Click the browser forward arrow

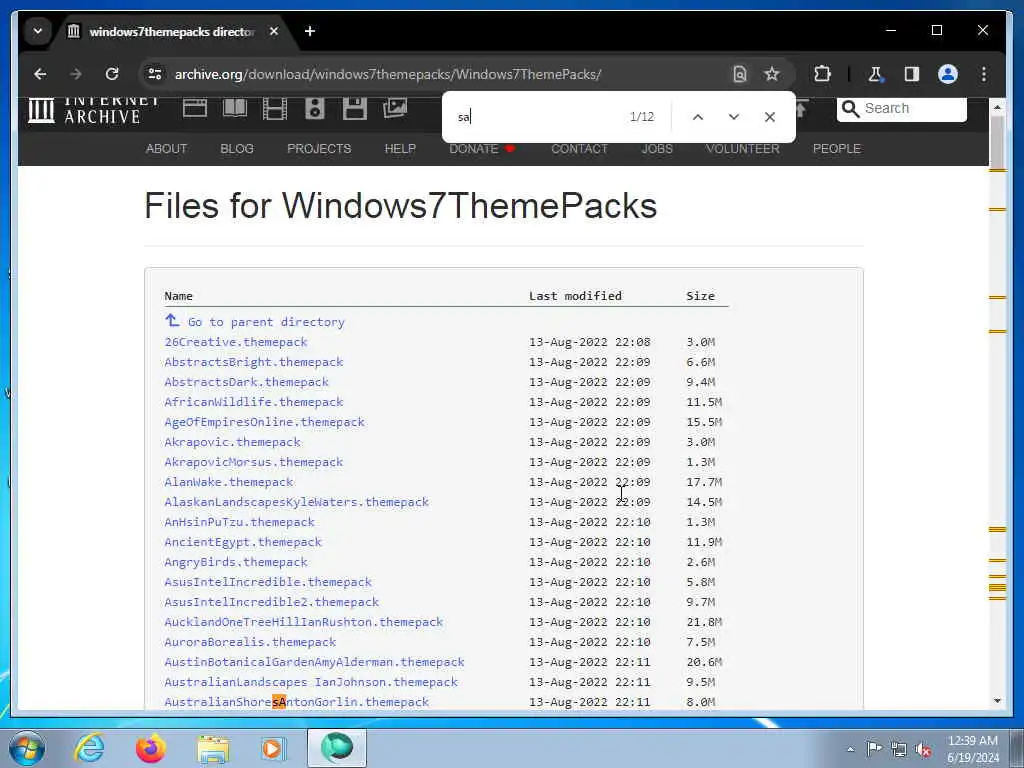(x=76, y=74)
